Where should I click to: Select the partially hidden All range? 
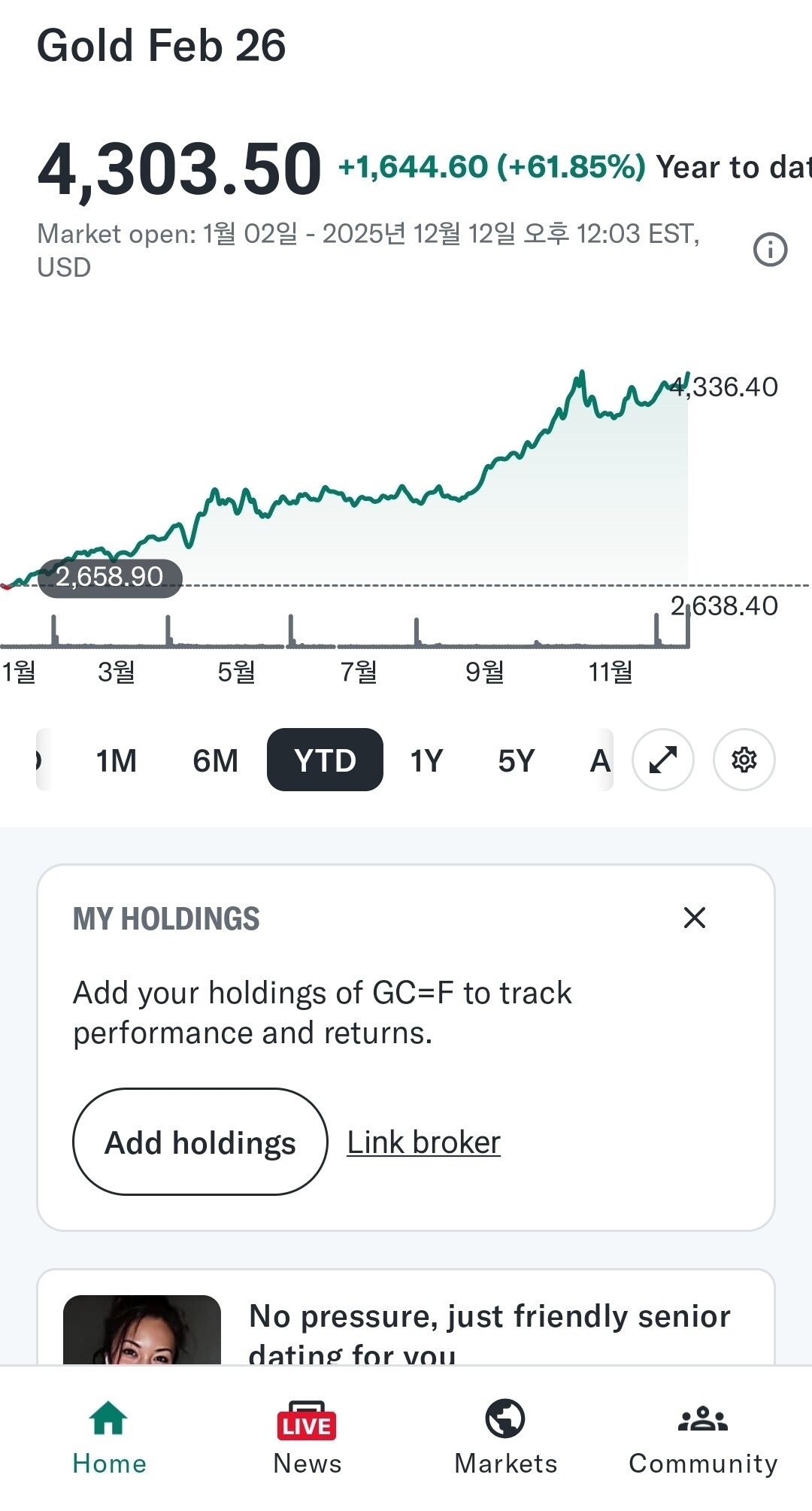pos(600,760)
